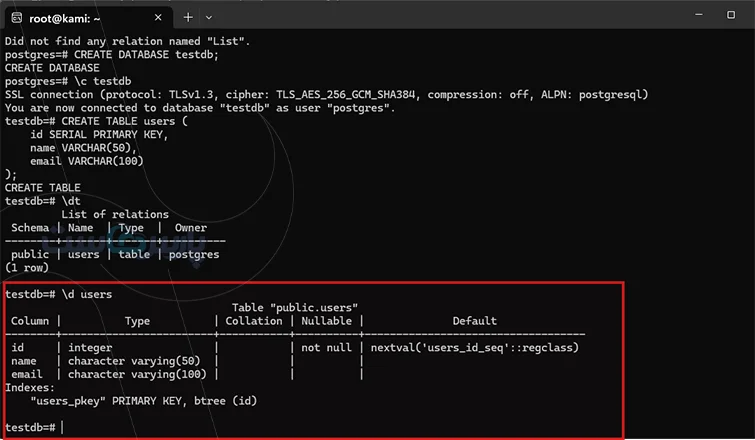Click the default value "nextval('users_id_seq'::regclass)"
The width and height of the screenshot is (755, 440).
tap(475, 348)
